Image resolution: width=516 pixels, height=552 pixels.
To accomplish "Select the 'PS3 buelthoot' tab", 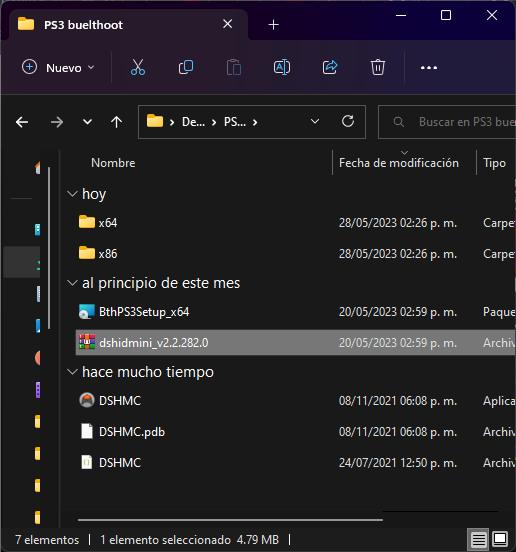I will point(128,25).
